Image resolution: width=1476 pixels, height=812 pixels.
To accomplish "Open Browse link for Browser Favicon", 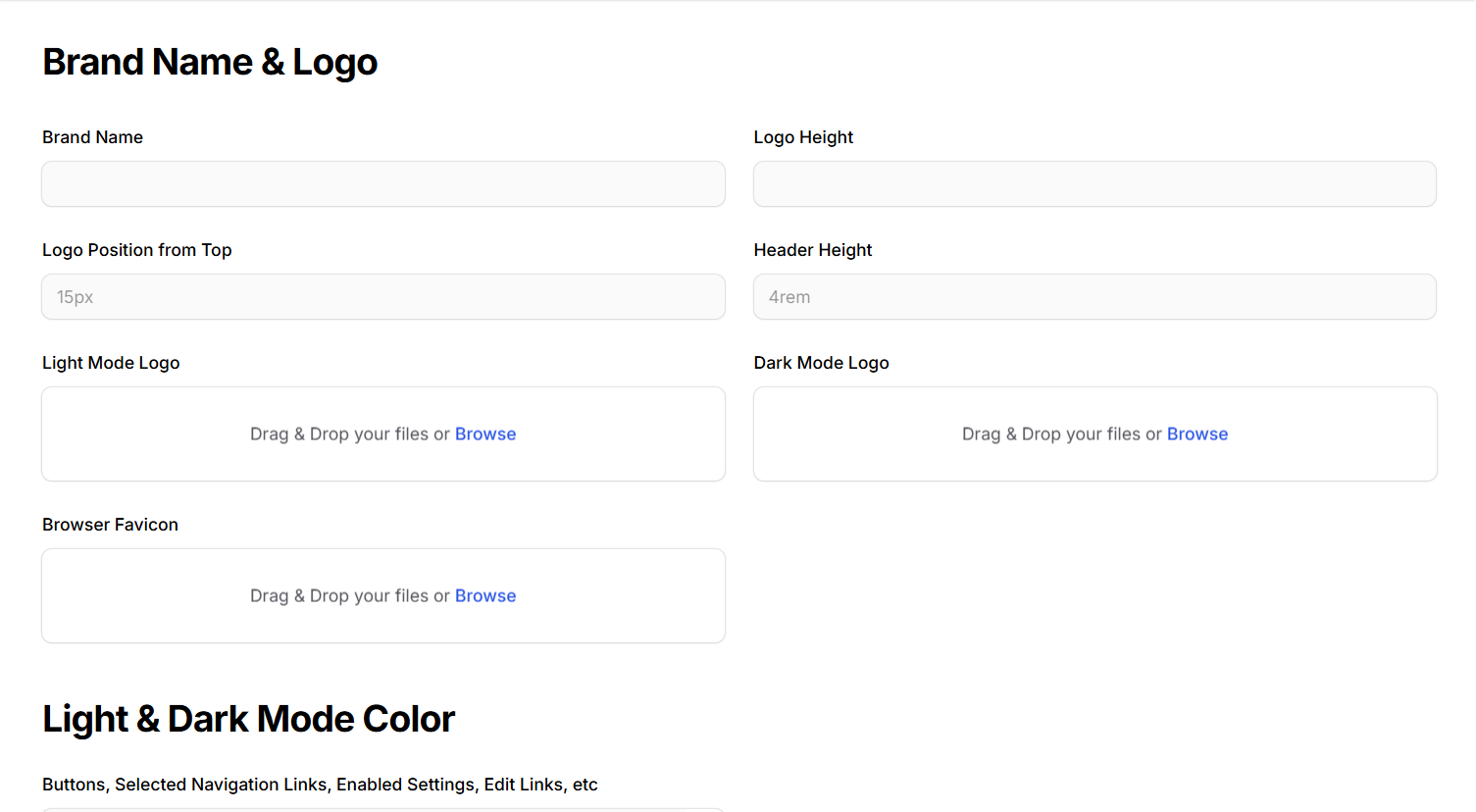I will [484, 596].
